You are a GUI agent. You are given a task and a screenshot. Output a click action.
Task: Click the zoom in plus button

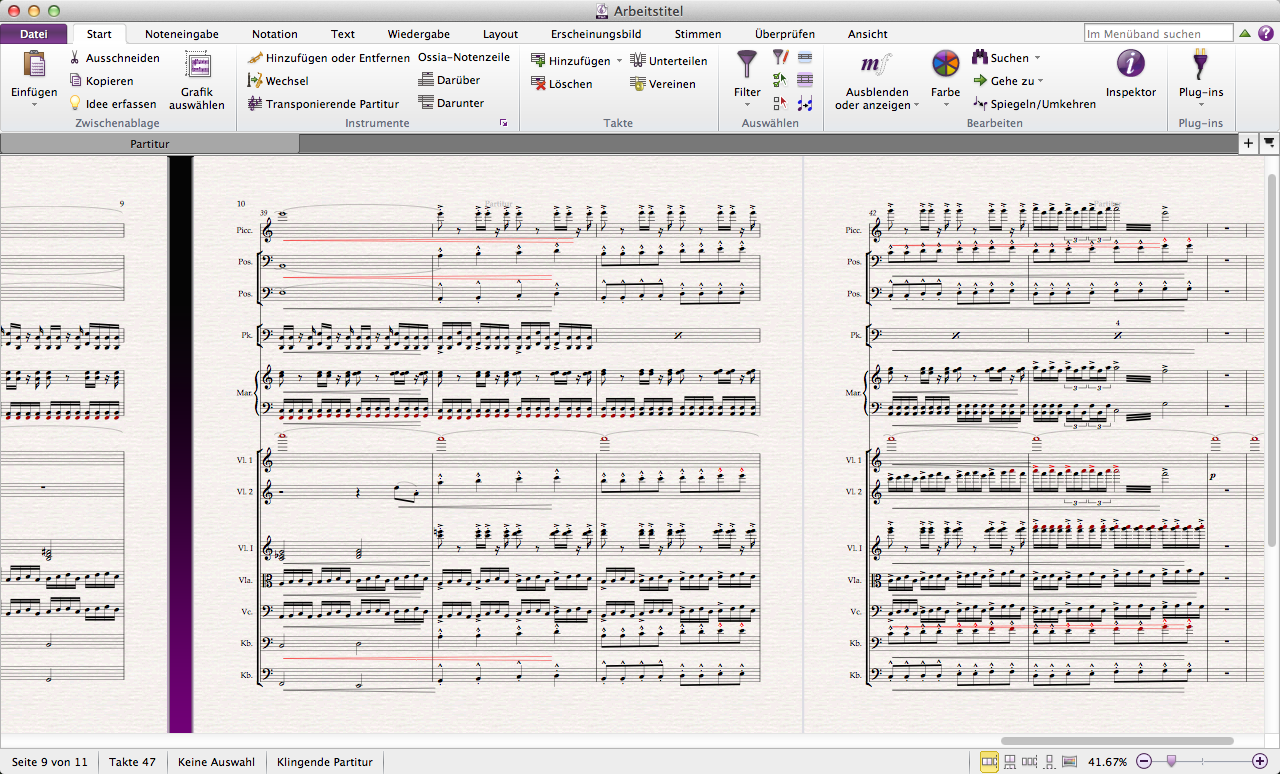[x=1260, y=762]
